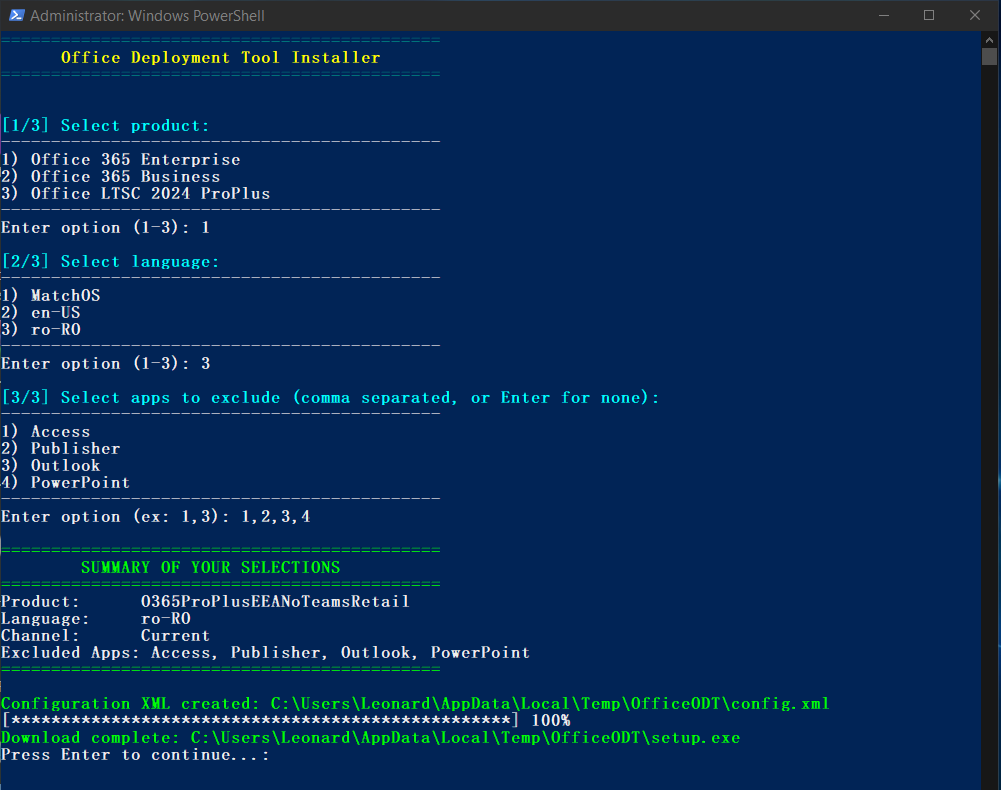
Task: Click the vertical scrollbar thumb
Action: tap(990, 56)
